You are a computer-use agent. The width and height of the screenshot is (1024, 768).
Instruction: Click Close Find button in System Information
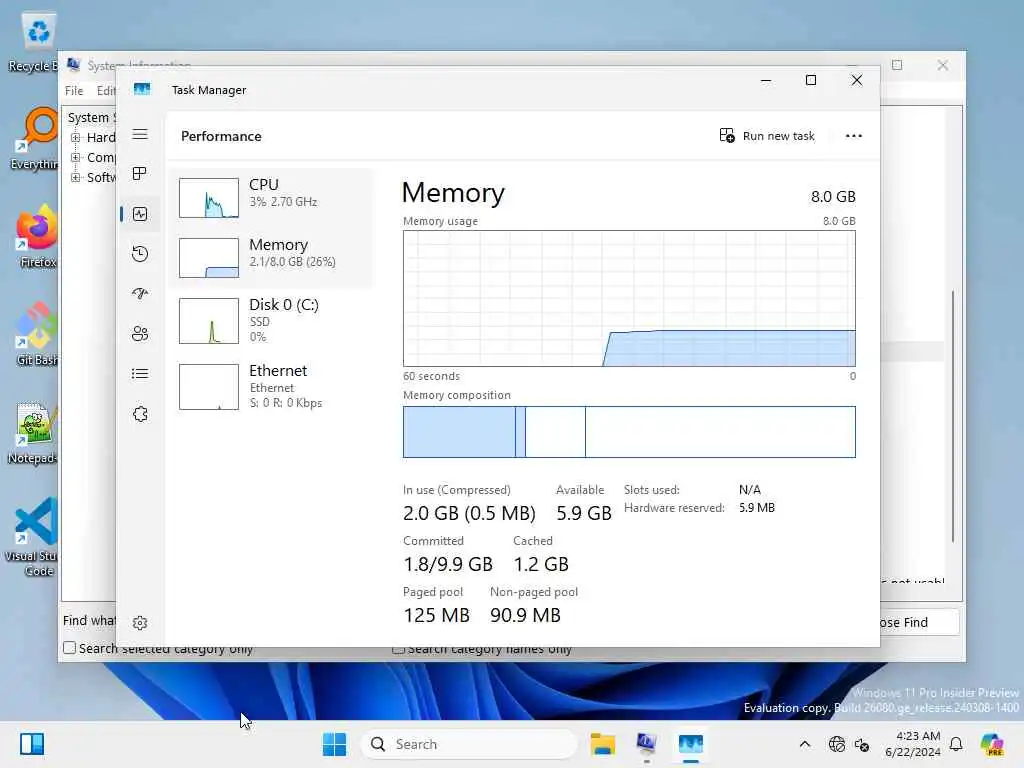[920, 622]
